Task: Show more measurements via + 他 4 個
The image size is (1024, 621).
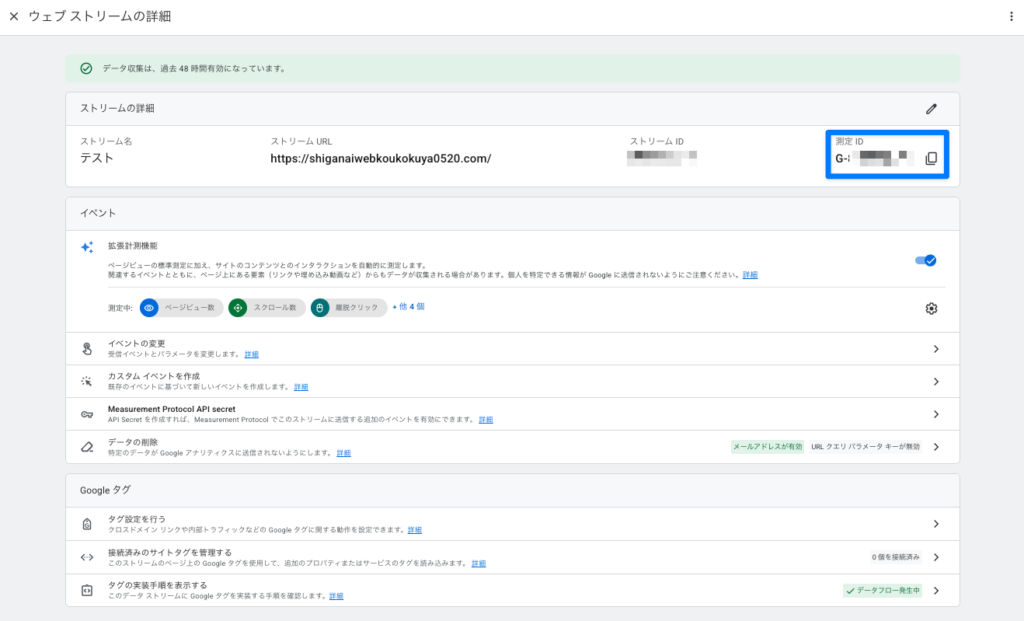Action: 409,308
